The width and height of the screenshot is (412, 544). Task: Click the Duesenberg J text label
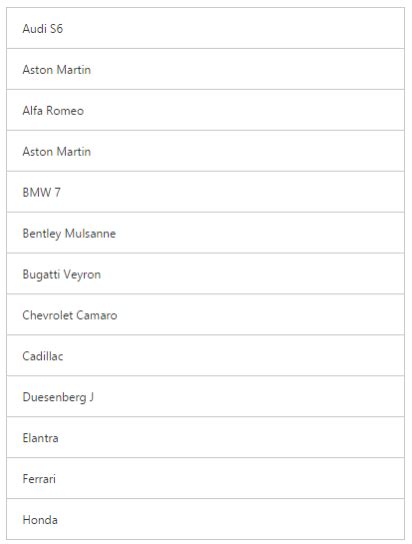(x=58, y=397)
